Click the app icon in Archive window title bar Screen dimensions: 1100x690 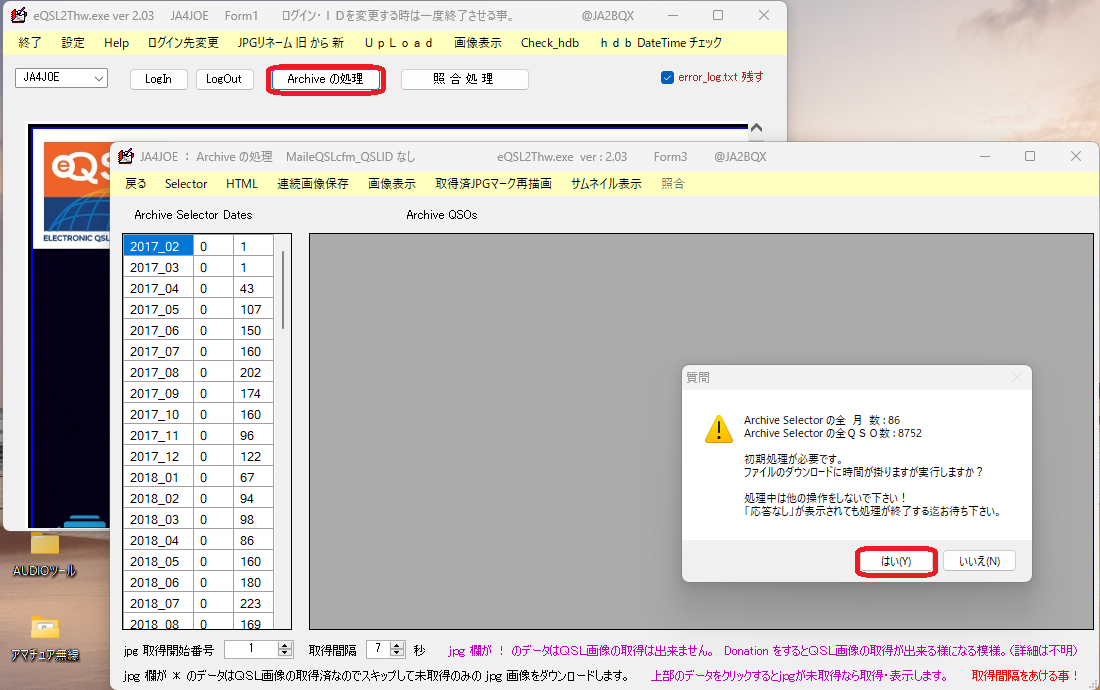point(126,156)
